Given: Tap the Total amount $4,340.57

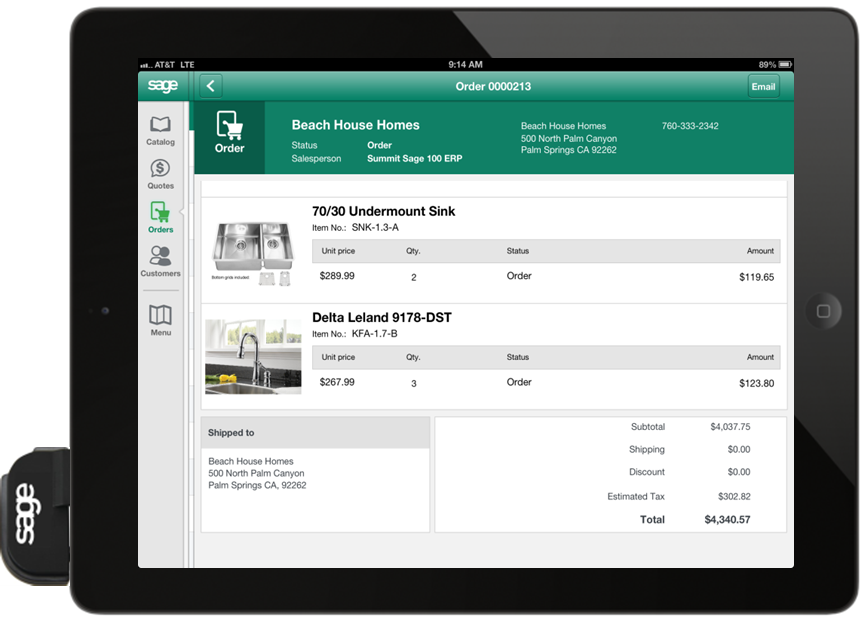Looking at the screenshot, I should (727, 520).
